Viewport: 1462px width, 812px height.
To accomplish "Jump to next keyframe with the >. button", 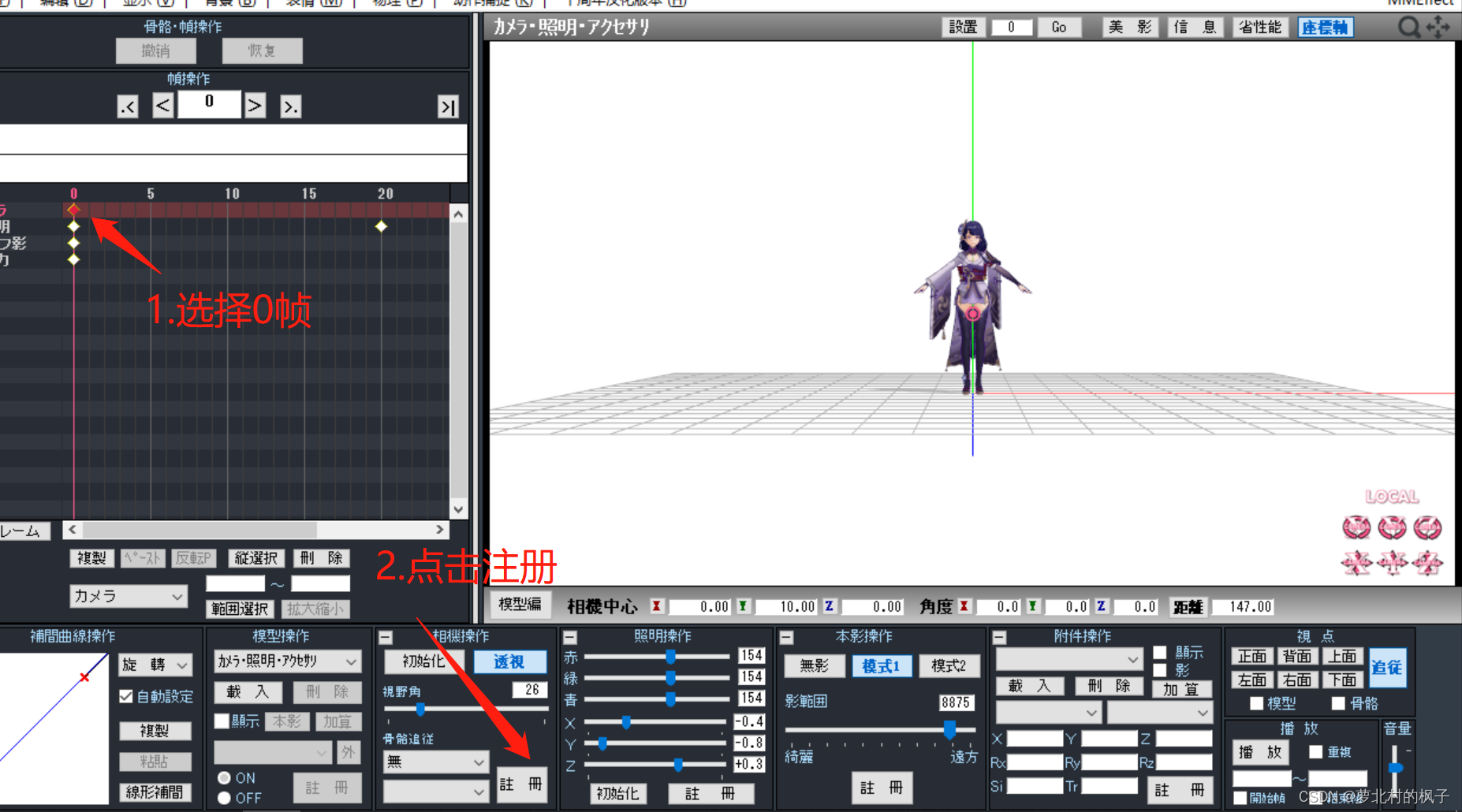I will click(290, 106).
